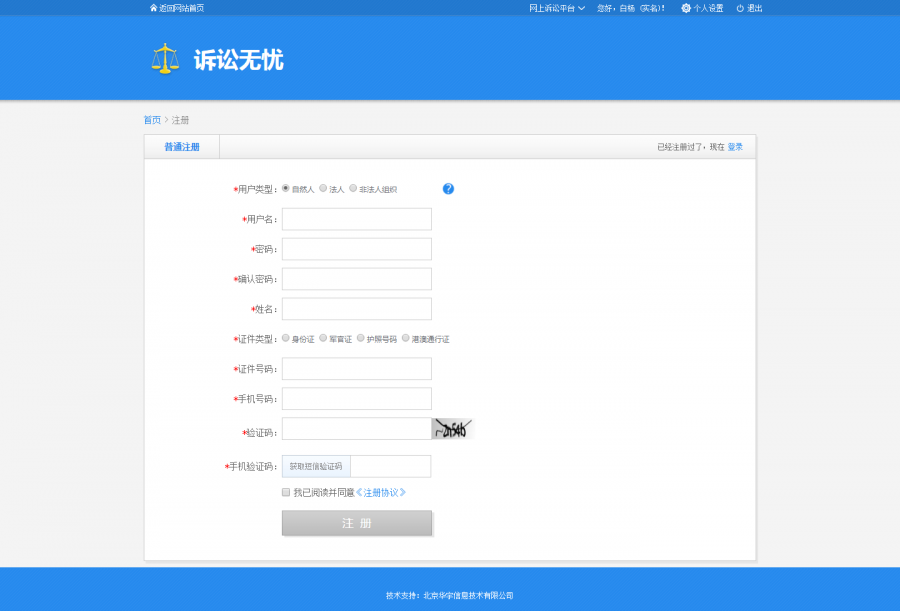Select 护照号码 certificate type

click(360, 338)
